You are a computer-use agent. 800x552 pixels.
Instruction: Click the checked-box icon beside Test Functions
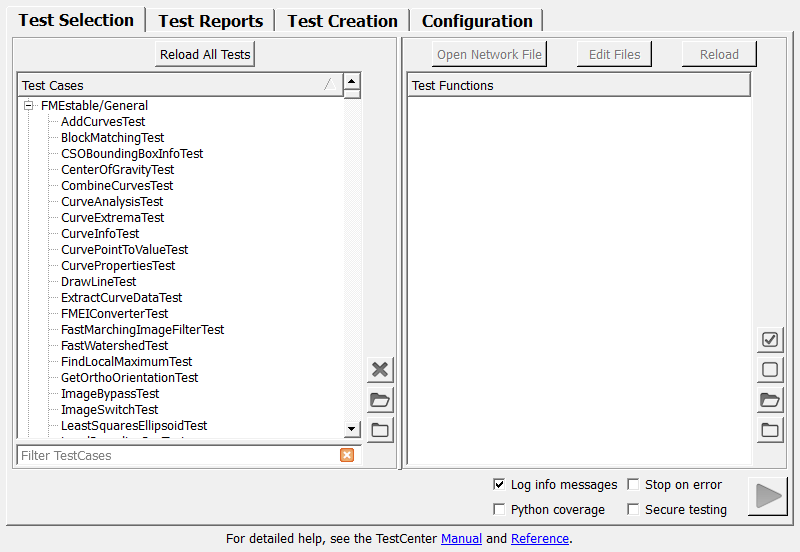pos(770,340)
